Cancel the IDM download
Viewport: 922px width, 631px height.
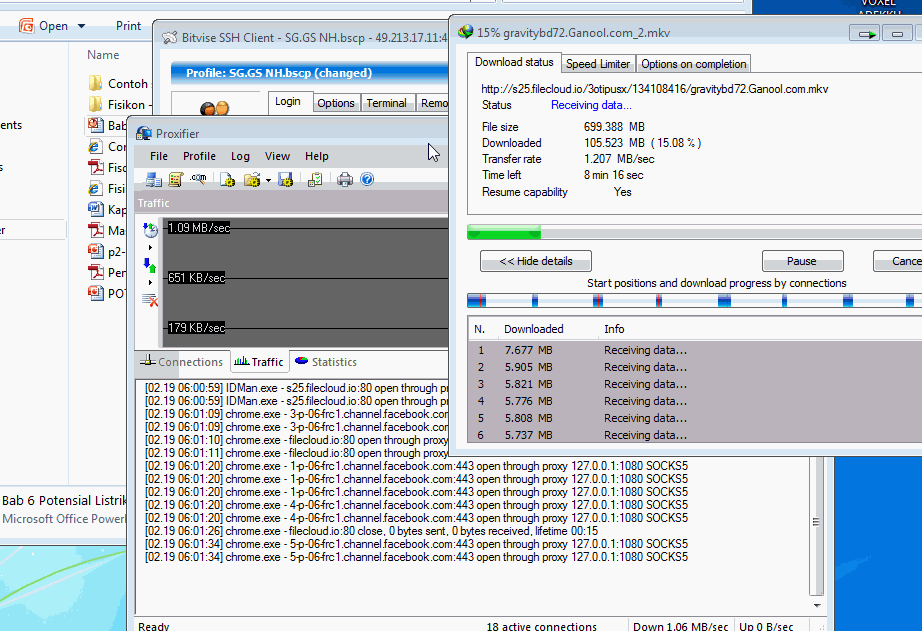(898, 261)
